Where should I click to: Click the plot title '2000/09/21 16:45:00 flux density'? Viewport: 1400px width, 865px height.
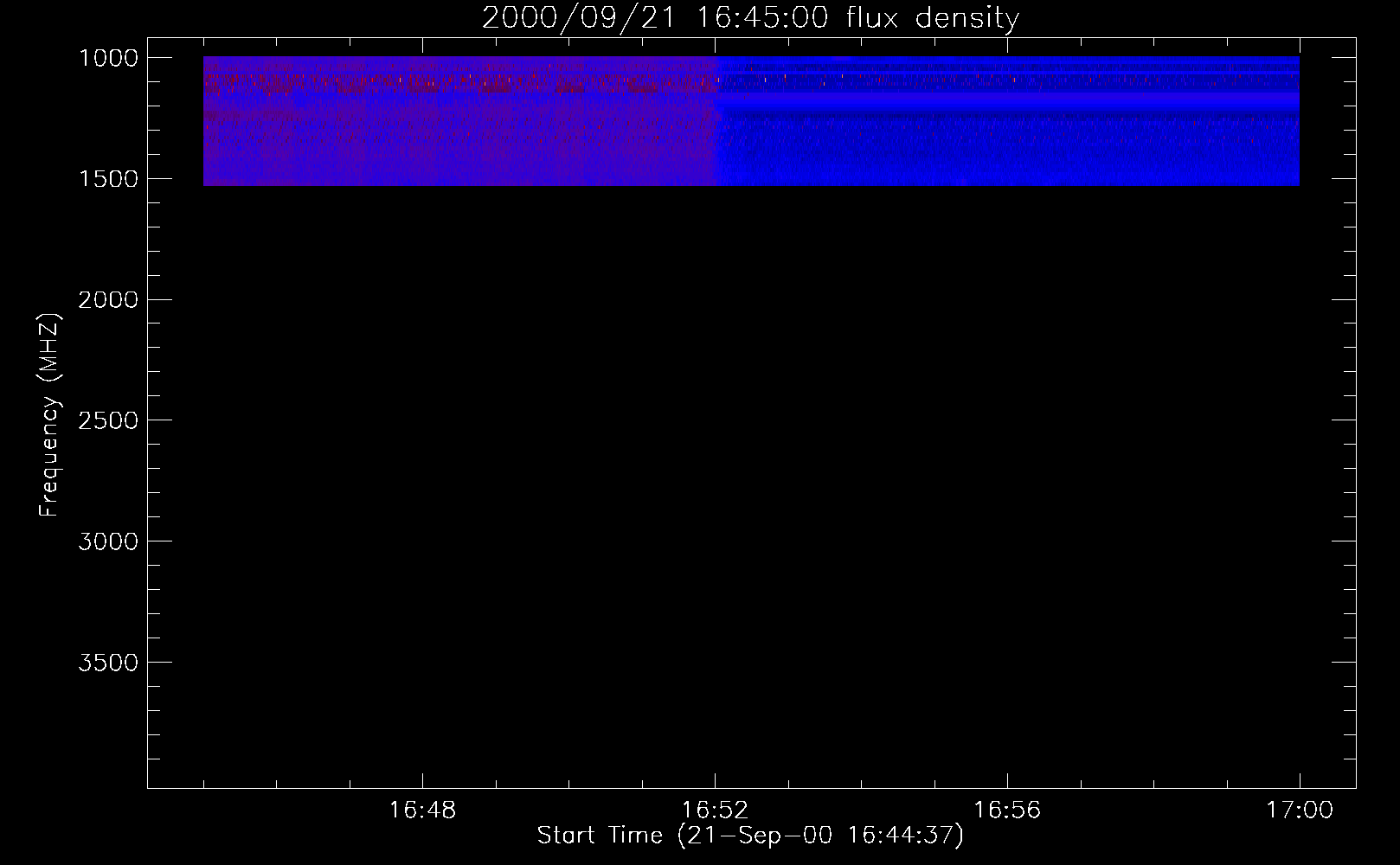click(x=750, y=18)
